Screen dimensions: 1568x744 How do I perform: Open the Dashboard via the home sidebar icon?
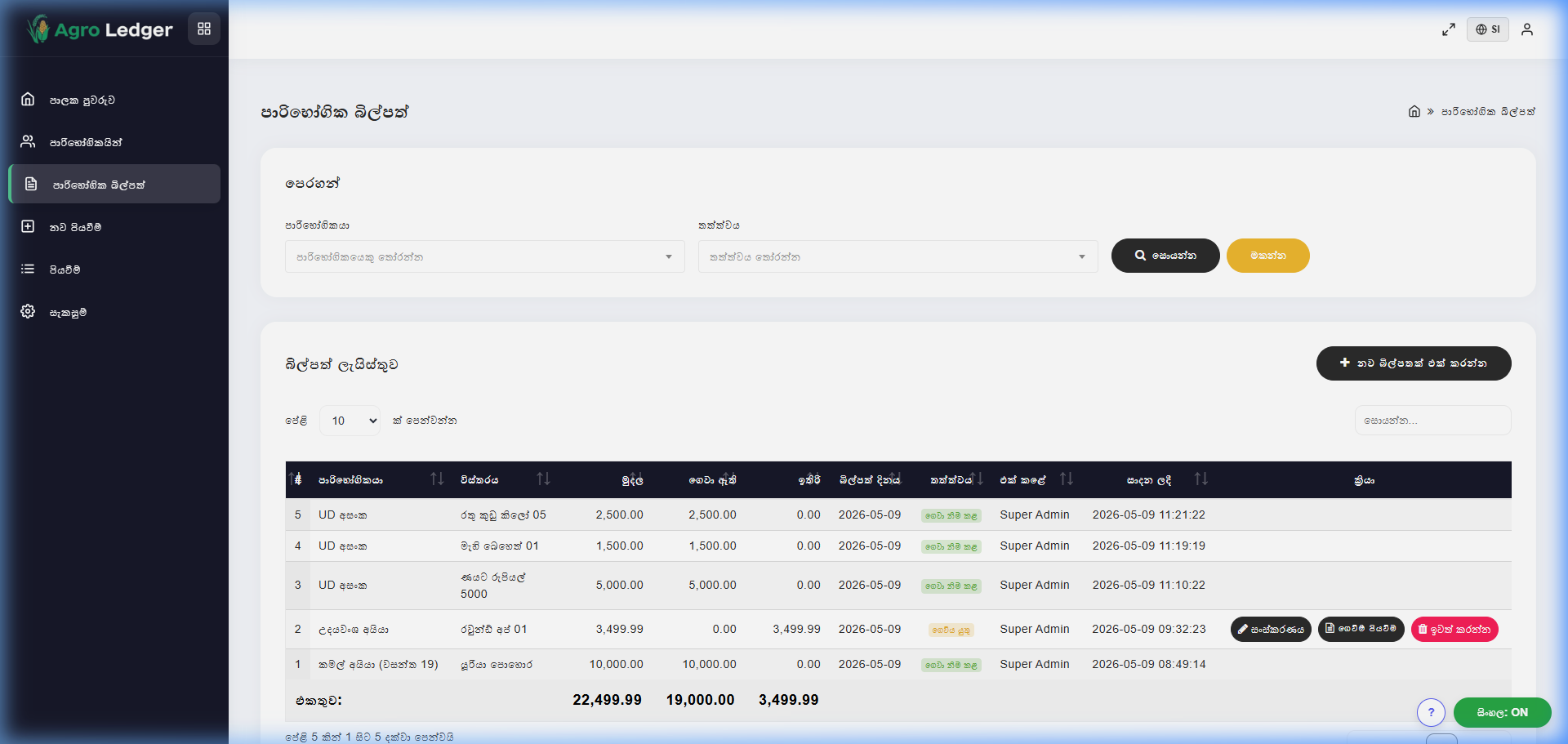(28, 100)
